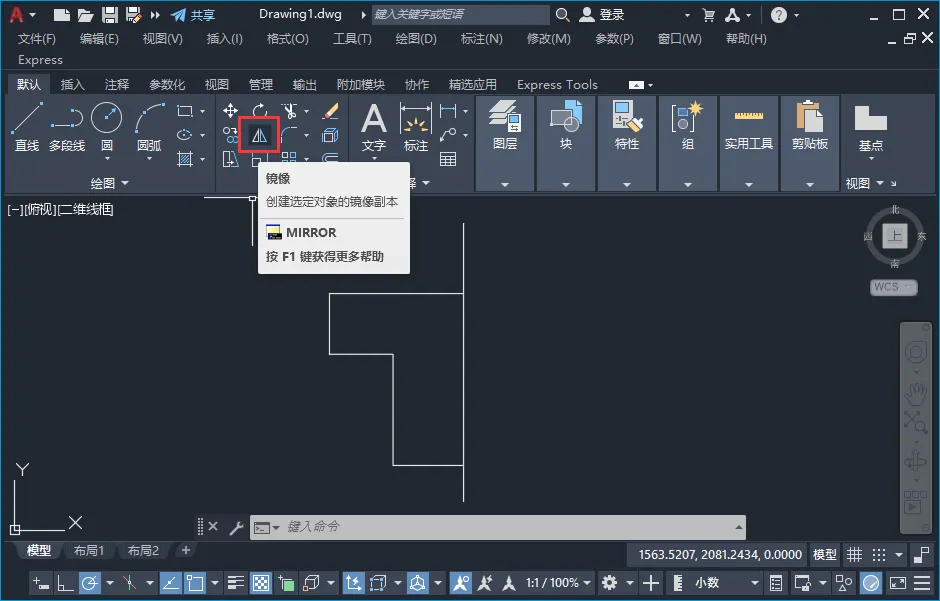Select the Rectangular Array tool icon

289,158
